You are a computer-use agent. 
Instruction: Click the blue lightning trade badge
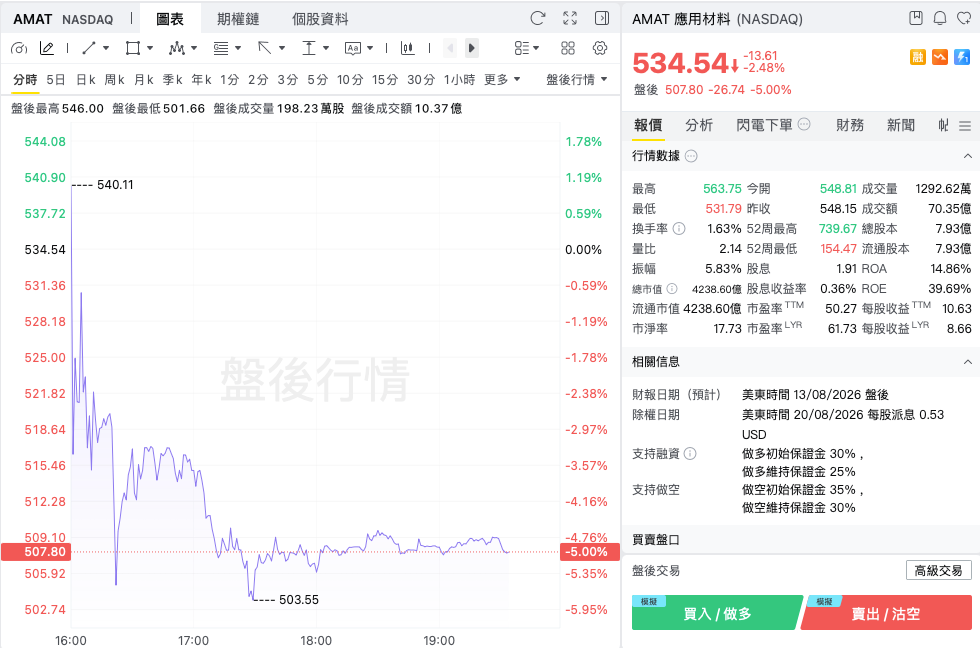click(962, 57)
